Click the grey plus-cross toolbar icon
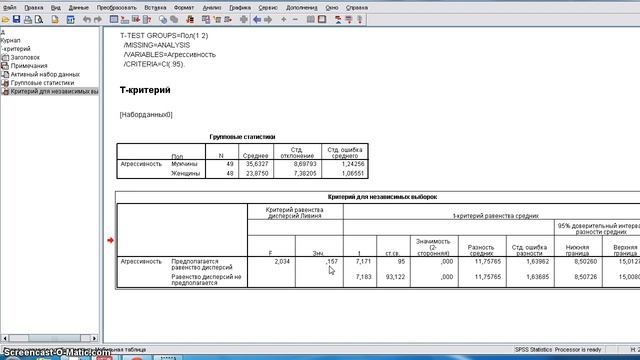 point(244,20)
